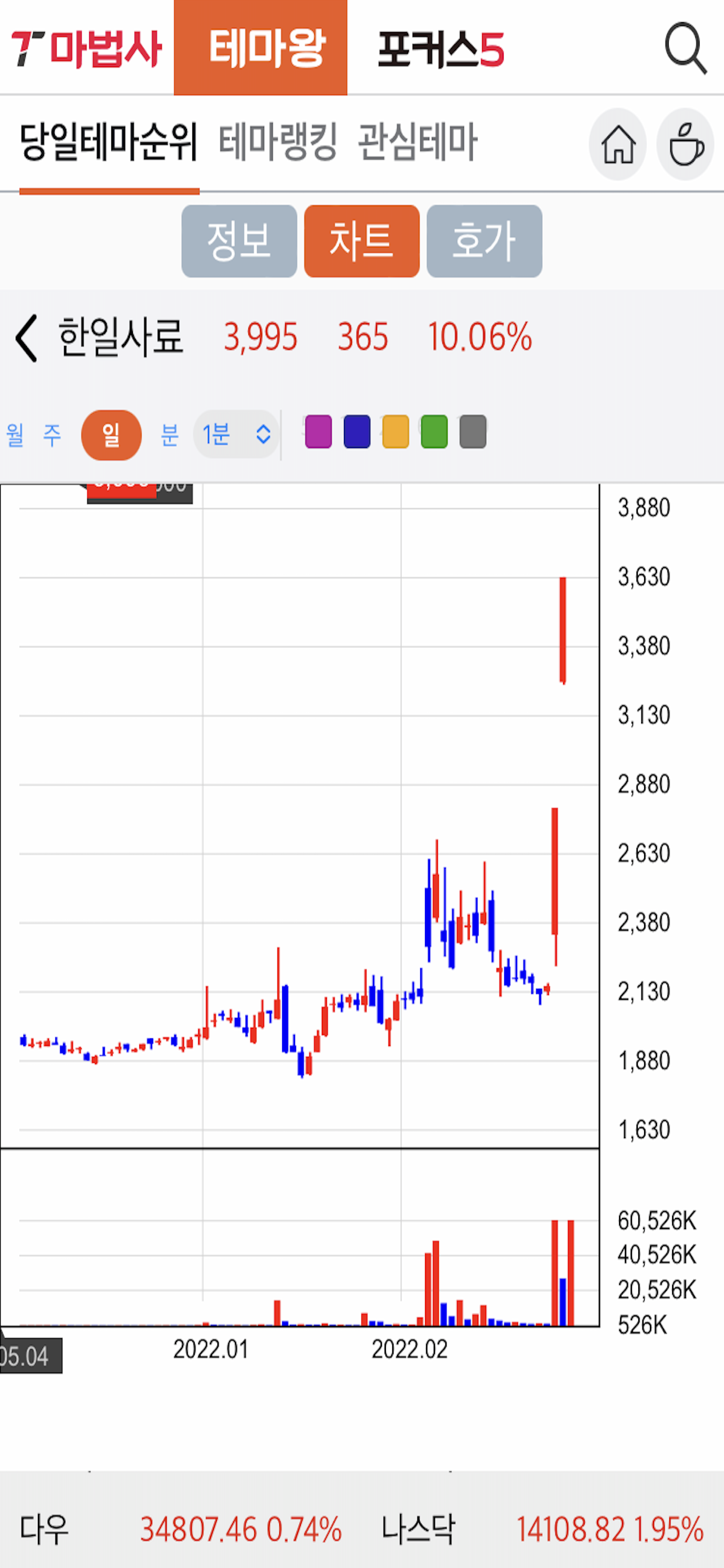Toggle the purple moving average swatch
Screen dimensions: 724x1568
318,432
